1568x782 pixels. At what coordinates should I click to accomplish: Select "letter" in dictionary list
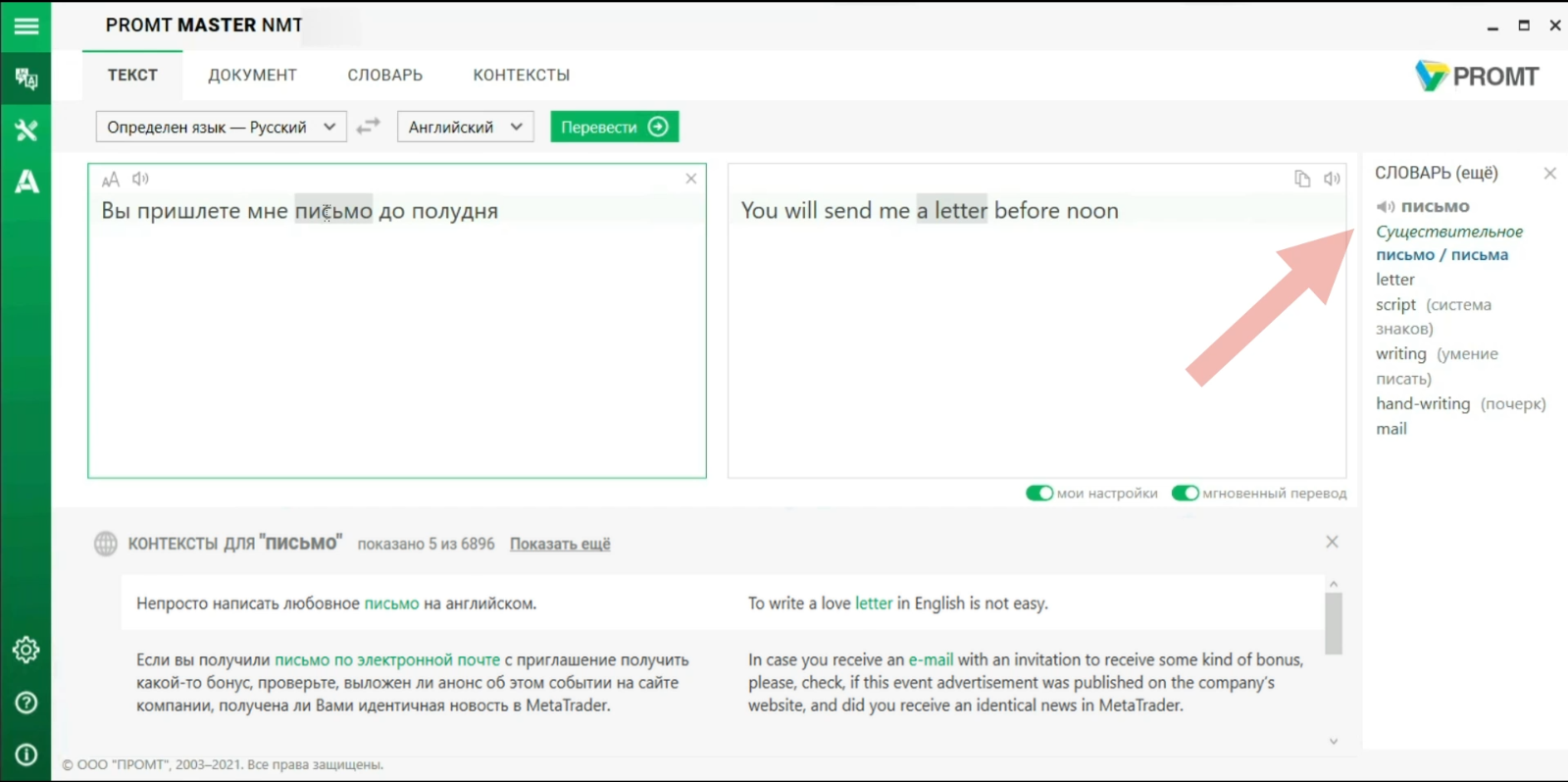coord(1395,280)
